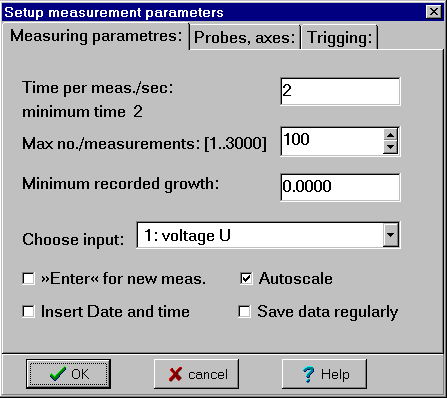Click the 'Time per meas./sec:' label
Screen dimensions: 447x398
(x=98, y=88)
